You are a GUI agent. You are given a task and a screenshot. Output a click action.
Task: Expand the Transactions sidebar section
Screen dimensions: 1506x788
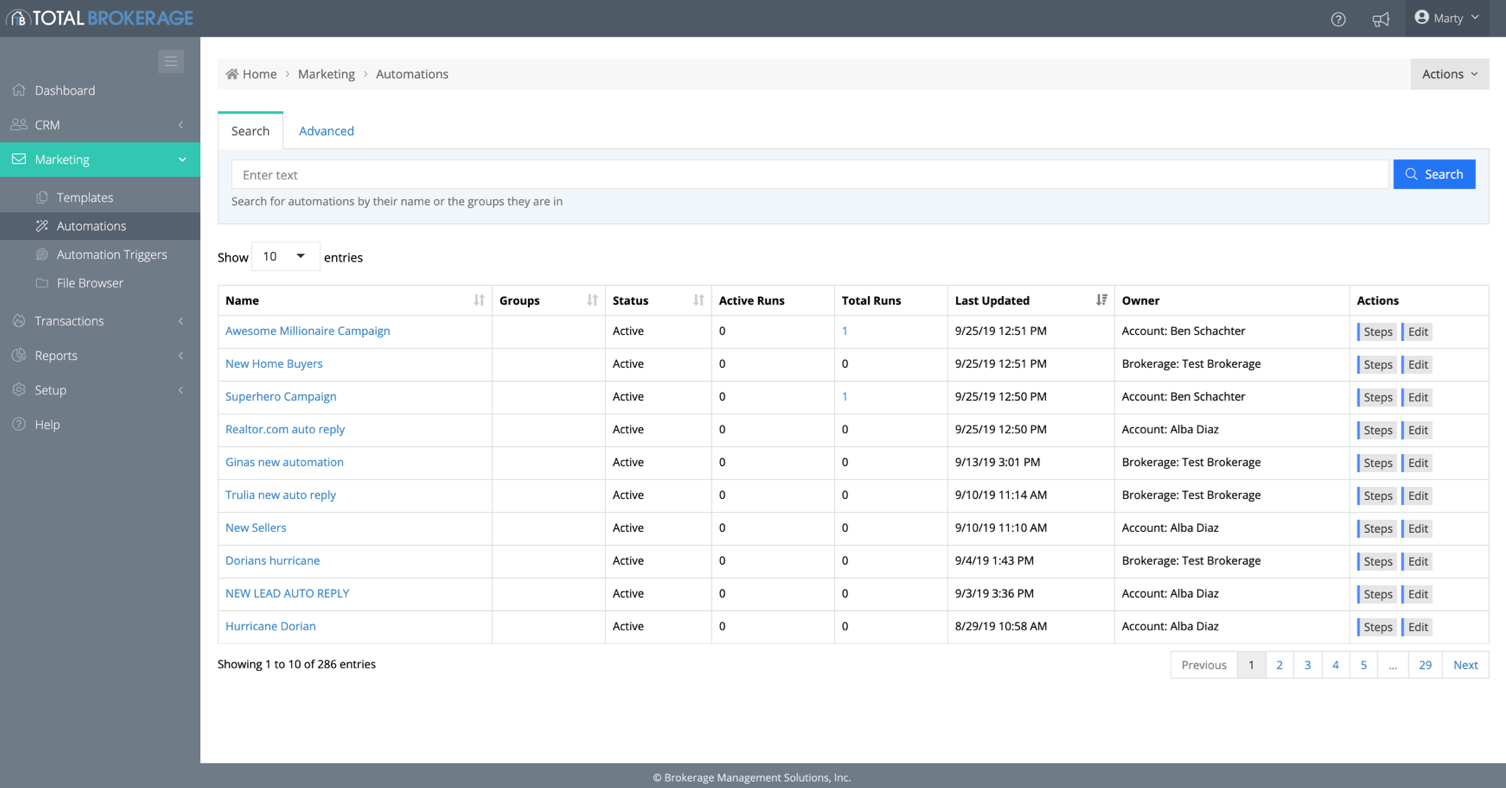pos(100,321)
